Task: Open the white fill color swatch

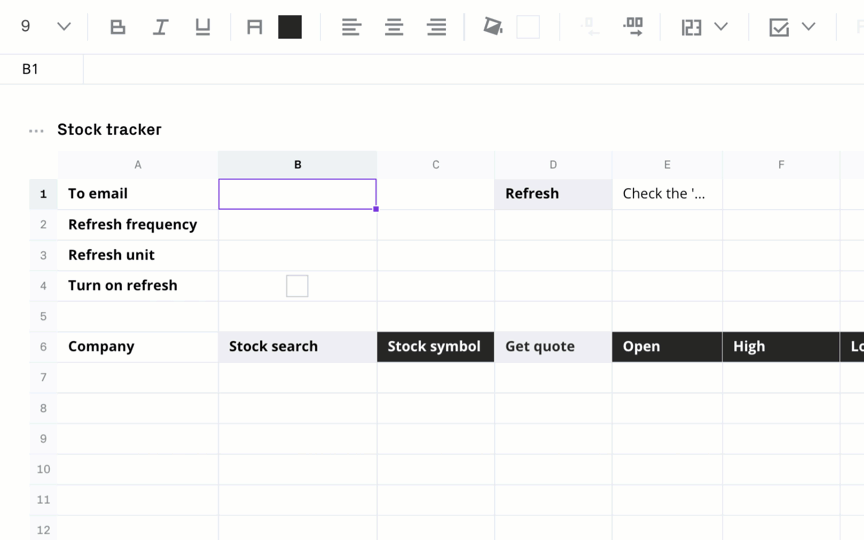Action: (x=528, y=27)
